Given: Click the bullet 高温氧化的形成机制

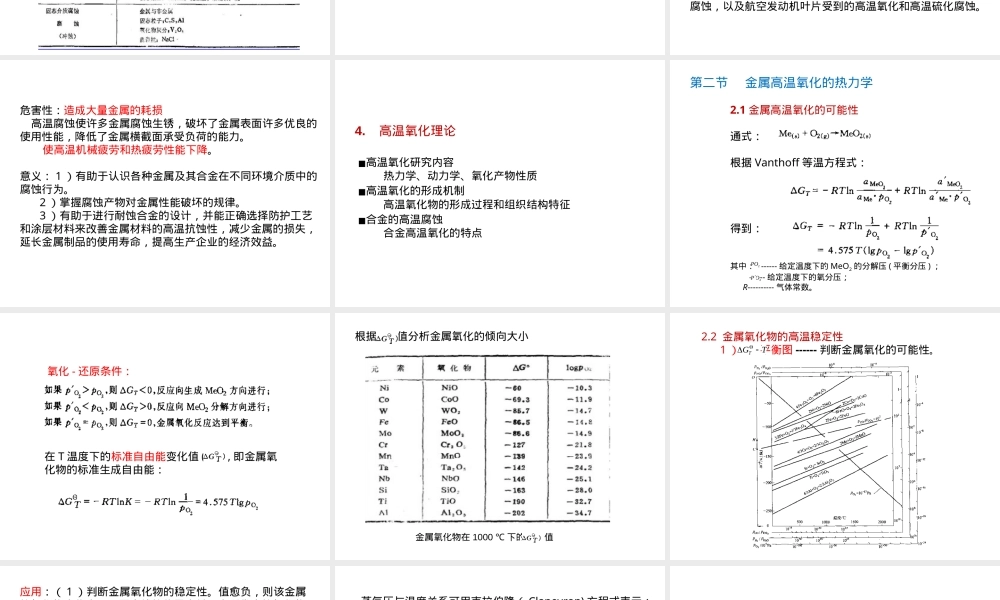Looking at the screenshot, I should tap(411, 191).
